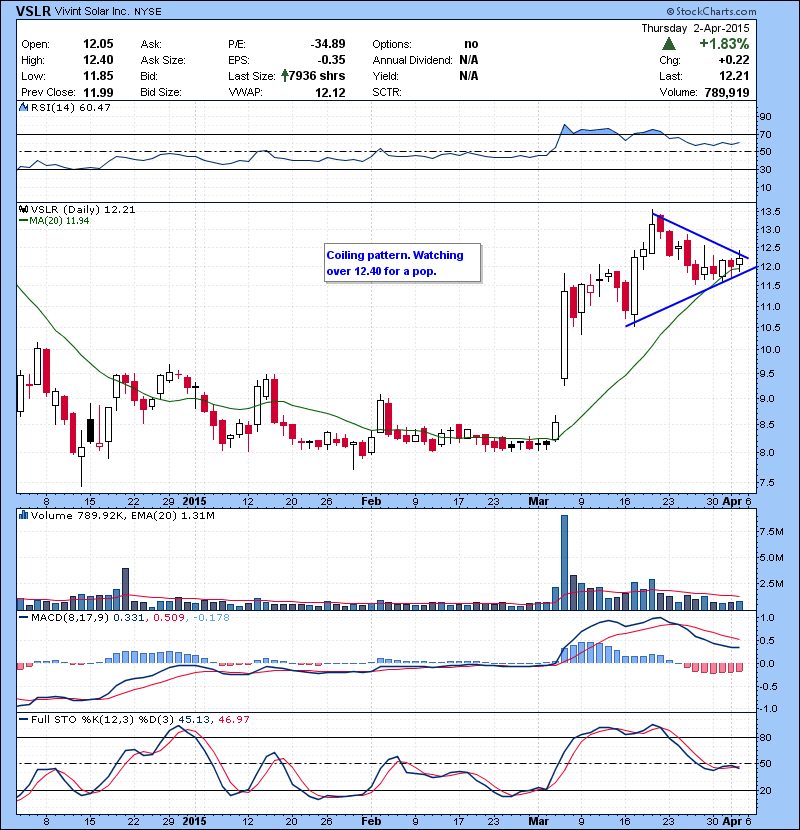Click the RSI(14) 60.47 label
The width and height of the screenshot is (800, 830).
(x=70, y=107)
